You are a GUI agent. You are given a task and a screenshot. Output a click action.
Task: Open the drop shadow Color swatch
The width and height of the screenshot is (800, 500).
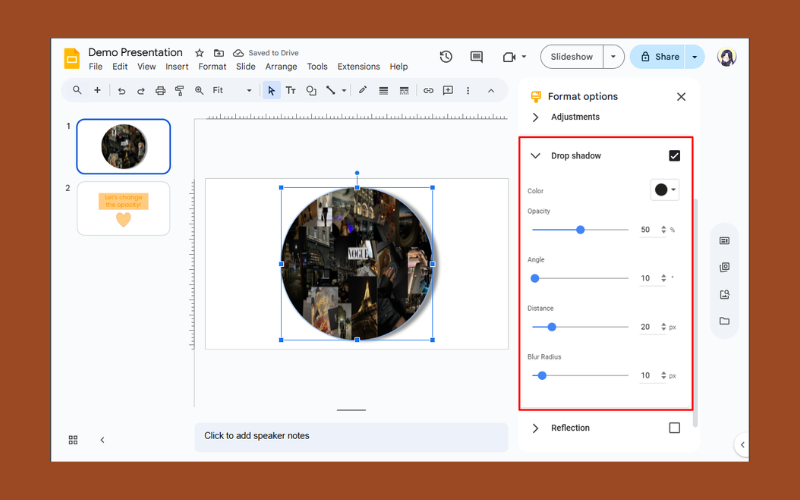pyautogui.click(x=664, y=190)
